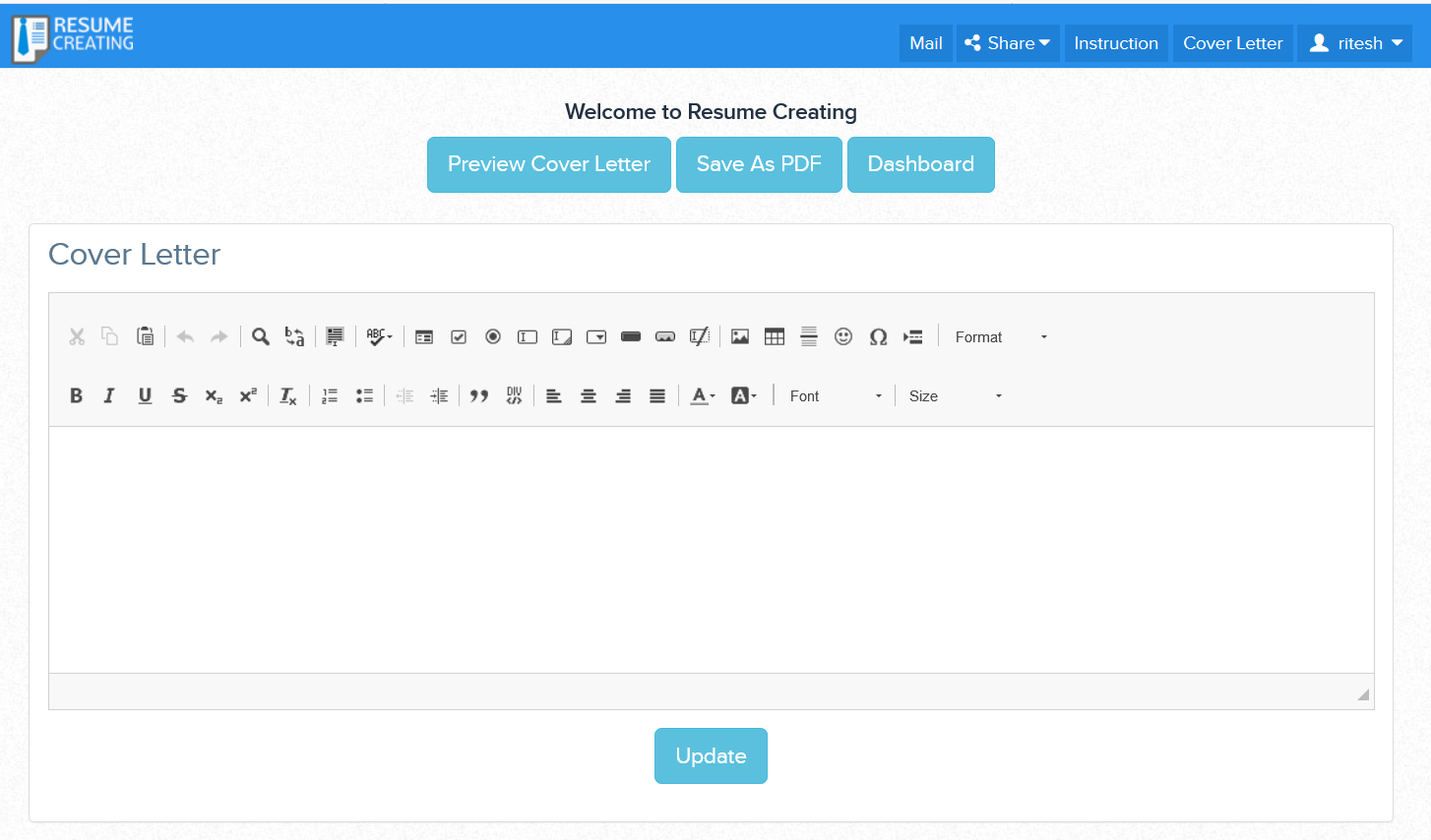Insert a Horizontal Line into the document
The width and height of the screenshot is (1431, 840).
(x=809, y=336)
